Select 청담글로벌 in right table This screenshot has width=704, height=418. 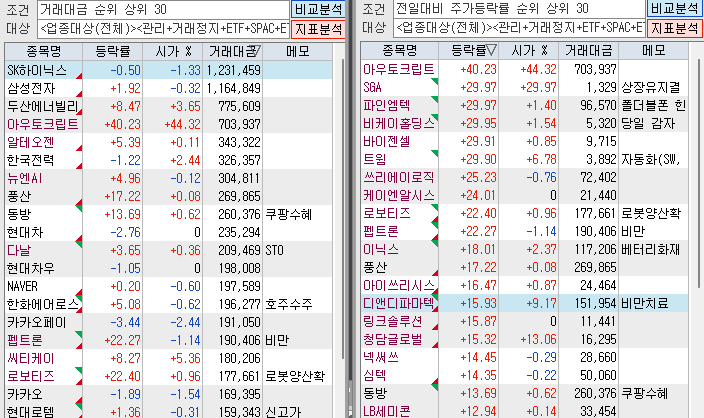(x=393, y=339)
